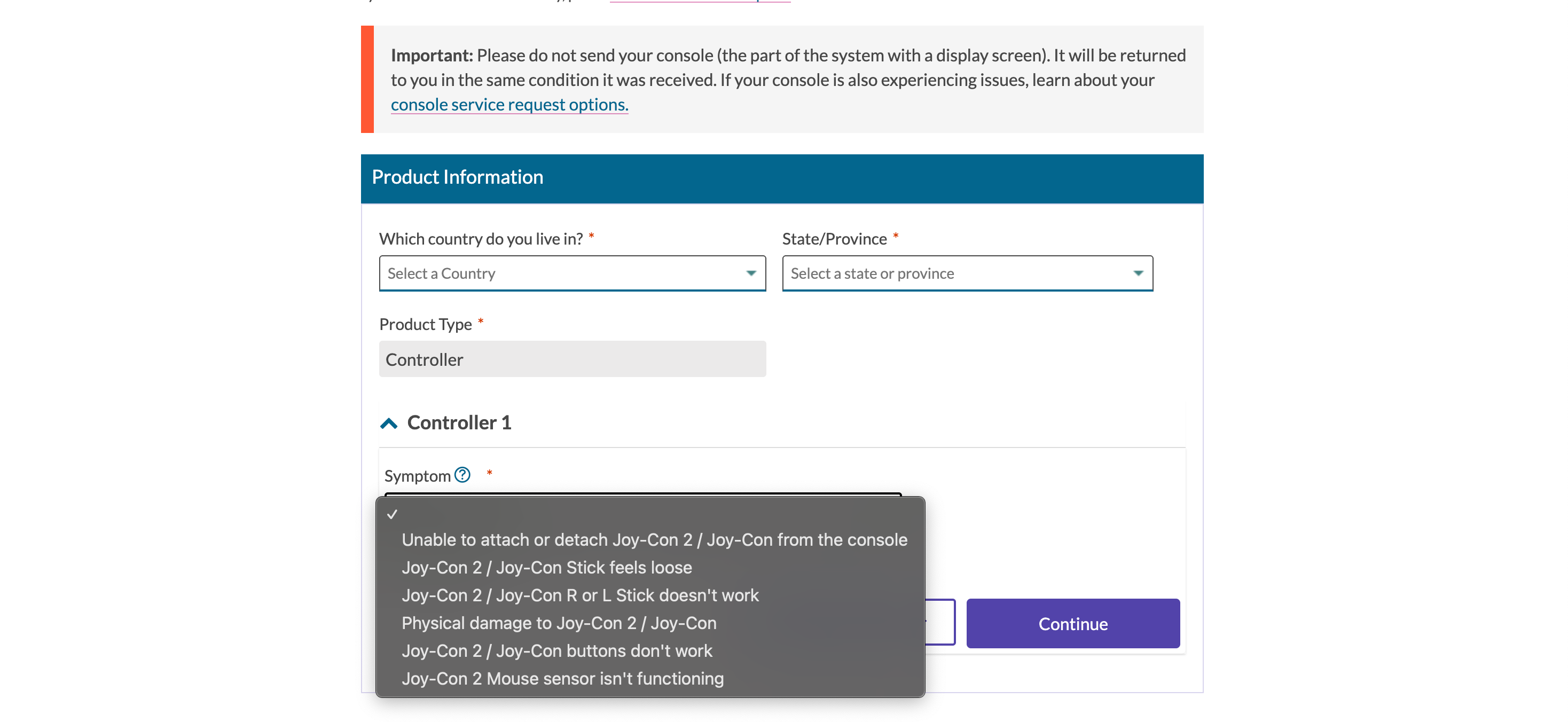
Task: Click the Controller 1 section heading
Action: click(x=459, y=423)
